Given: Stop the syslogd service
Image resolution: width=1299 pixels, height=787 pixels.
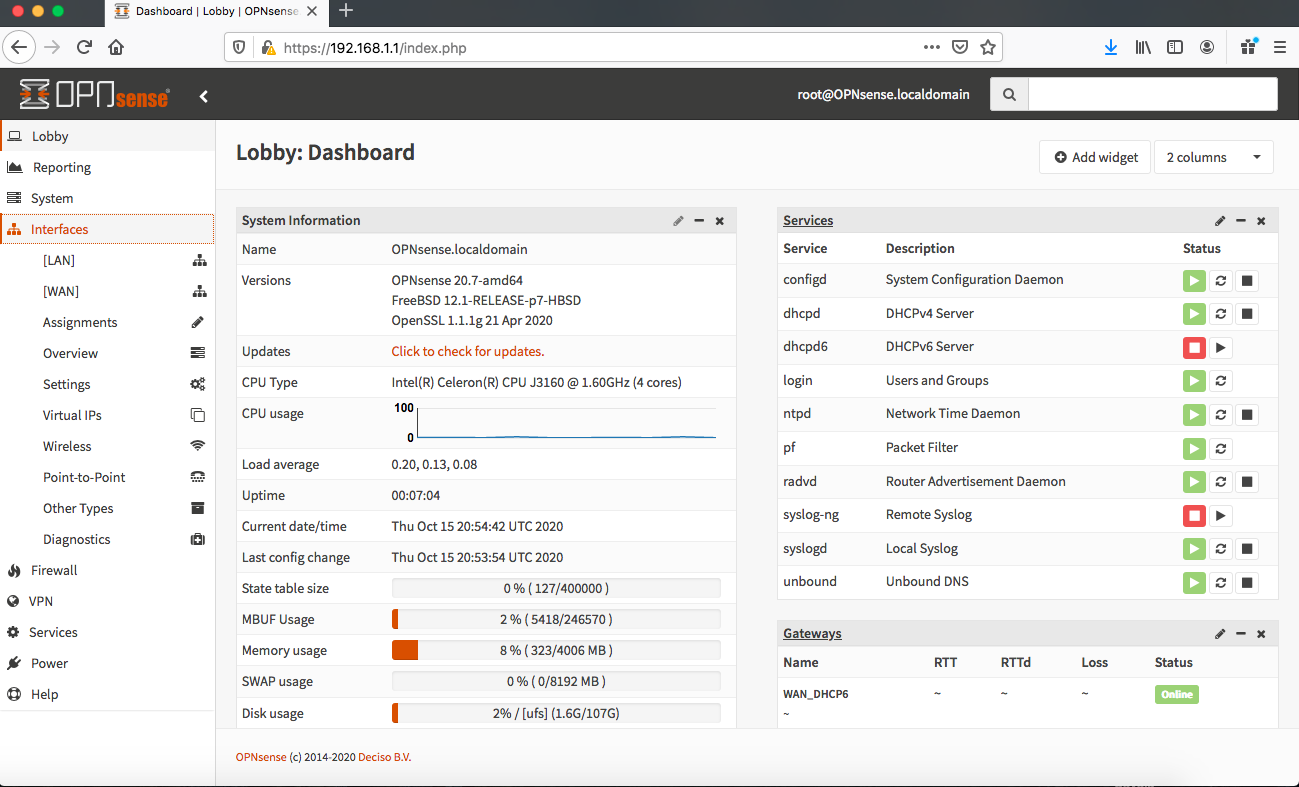Looking at the screenshot, I should [x=1247, y=549].
